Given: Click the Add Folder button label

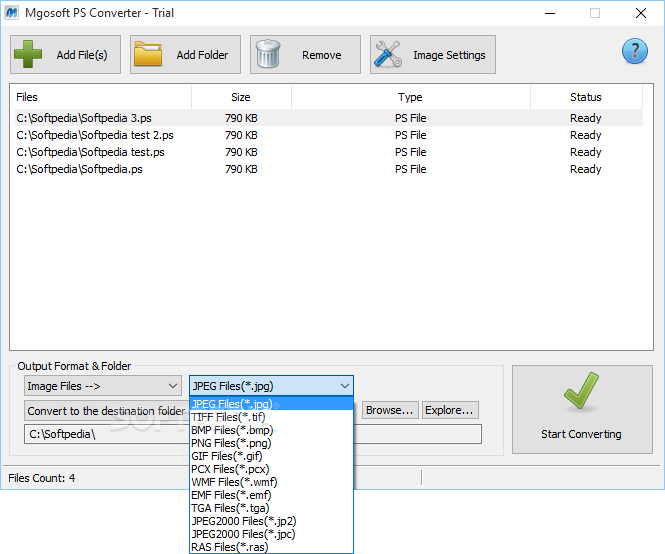Looking at the screenshot, I should (202, 55).
